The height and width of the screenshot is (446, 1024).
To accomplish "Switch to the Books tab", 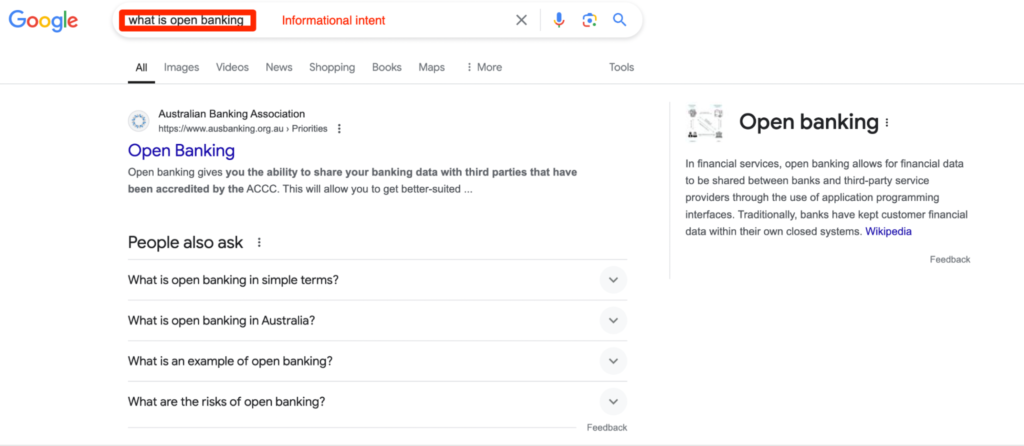I will point(387,67).
